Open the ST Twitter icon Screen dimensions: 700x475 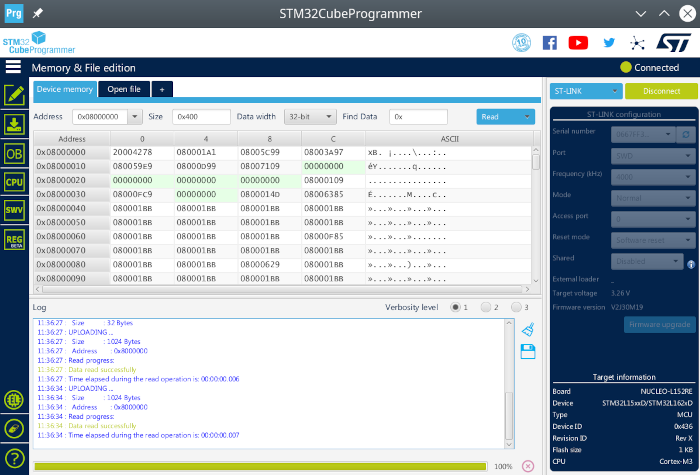tap(609, 43)
